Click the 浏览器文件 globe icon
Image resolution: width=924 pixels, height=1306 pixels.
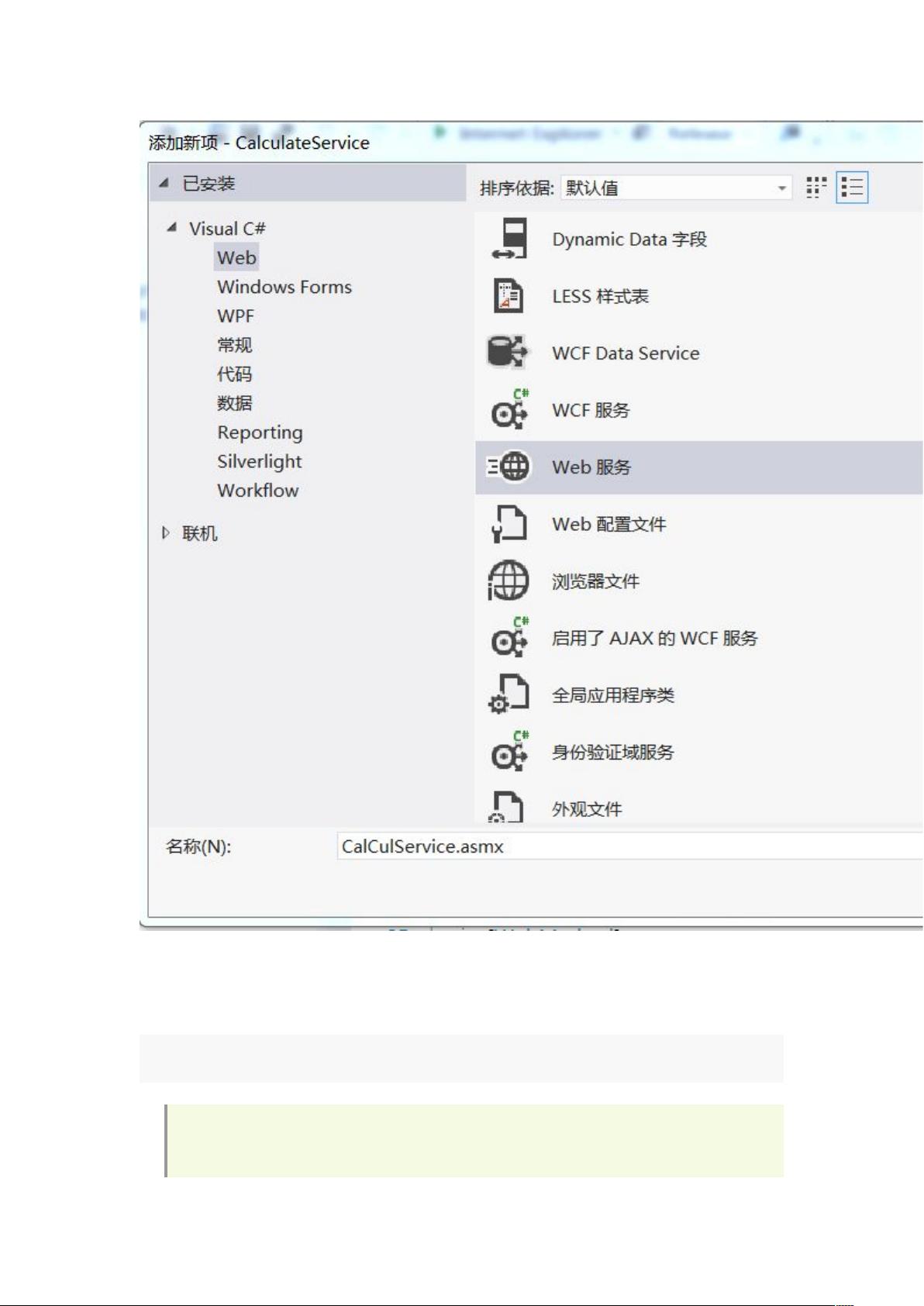[x=508, y=581]
